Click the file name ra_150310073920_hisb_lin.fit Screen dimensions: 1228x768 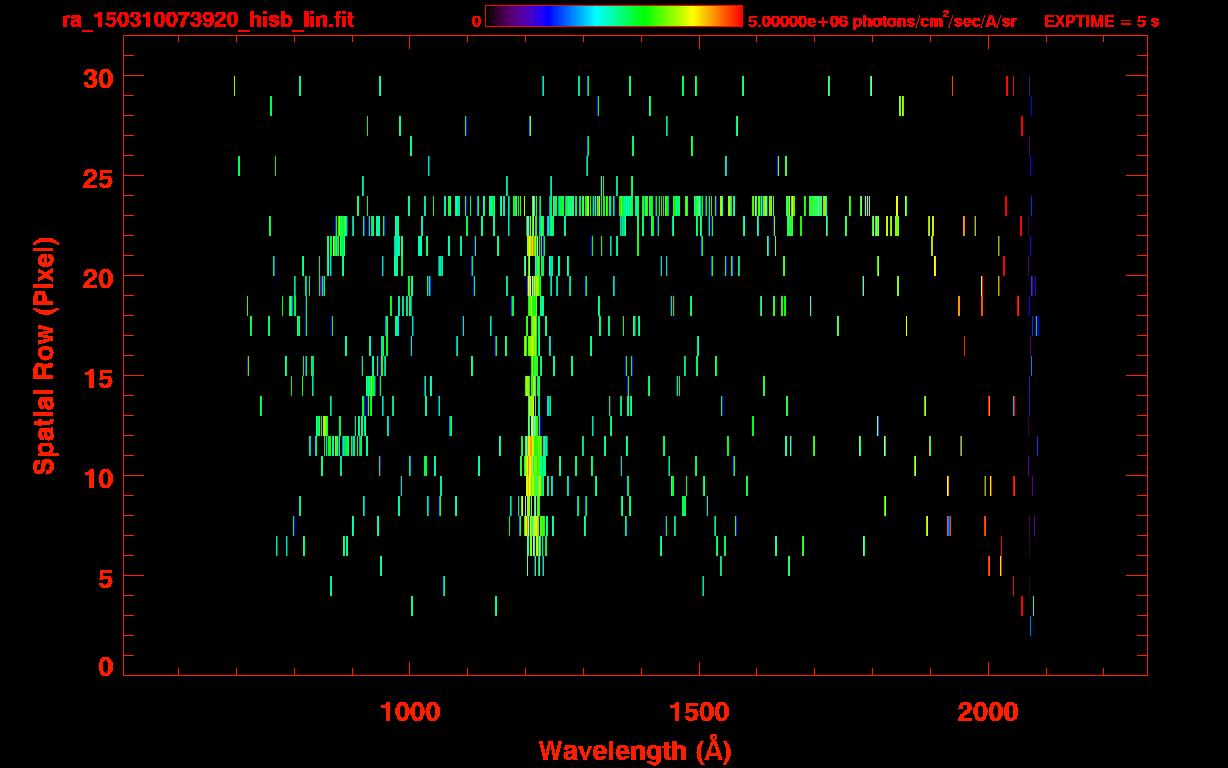[x=207, y=20]
